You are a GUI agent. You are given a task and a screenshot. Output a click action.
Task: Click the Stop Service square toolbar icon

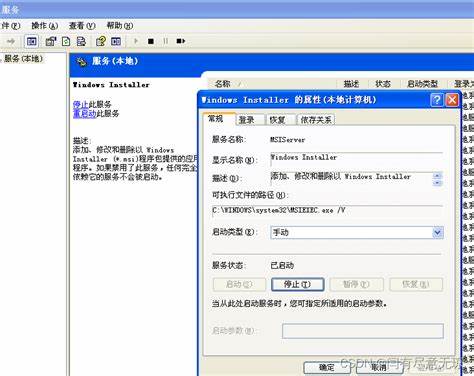click(151, 41)
